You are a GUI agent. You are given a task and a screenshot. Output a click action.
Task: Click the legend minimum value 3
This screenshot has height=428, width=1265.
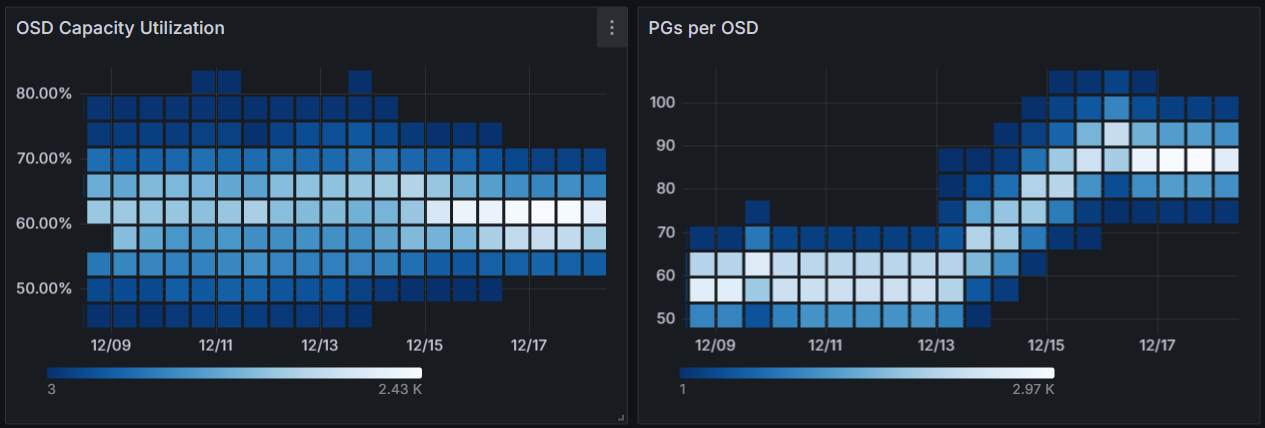51,389
